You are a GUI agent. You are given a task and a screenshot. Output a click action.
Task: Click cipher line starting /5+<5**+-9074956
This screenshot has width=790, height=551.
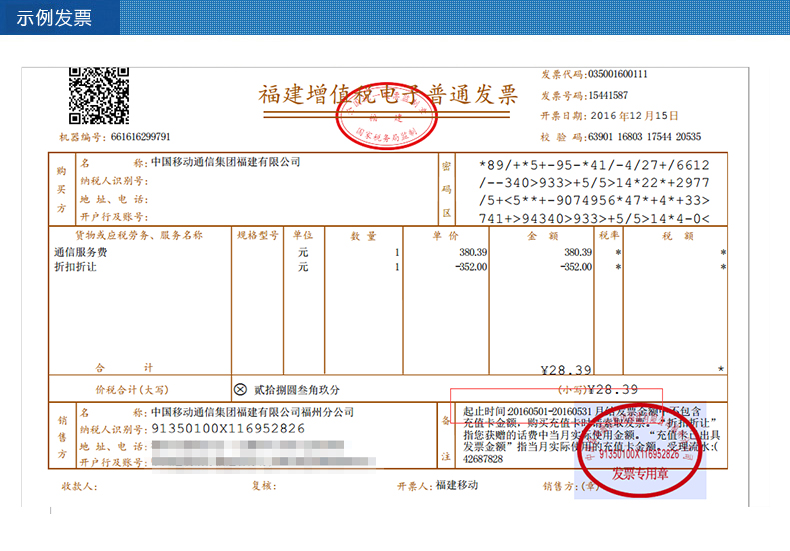[594, 200]
